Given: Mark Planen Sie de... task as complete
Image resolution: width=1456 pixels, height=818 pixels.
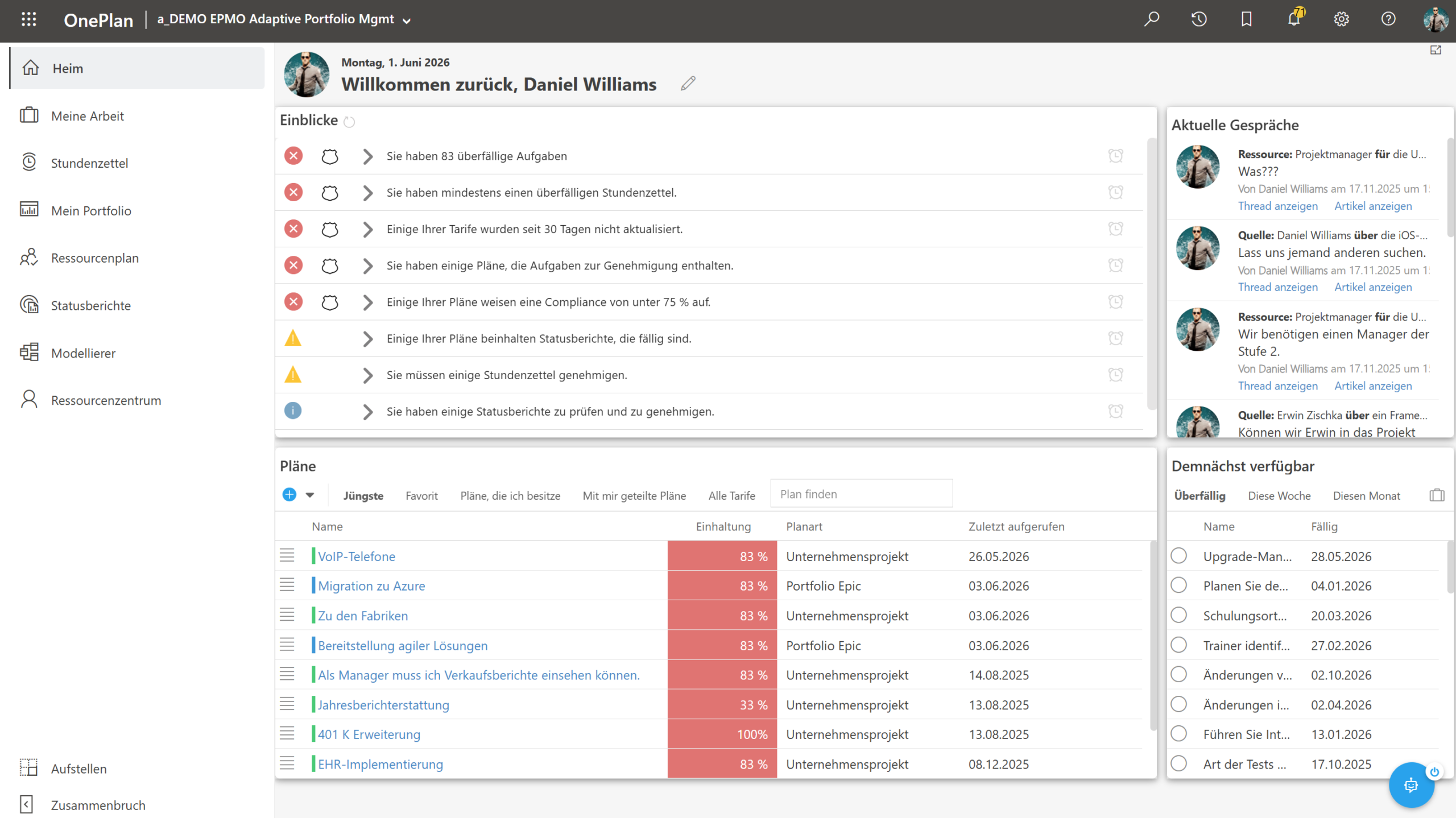Looking at the screenshot, I should coord(1178,585).
